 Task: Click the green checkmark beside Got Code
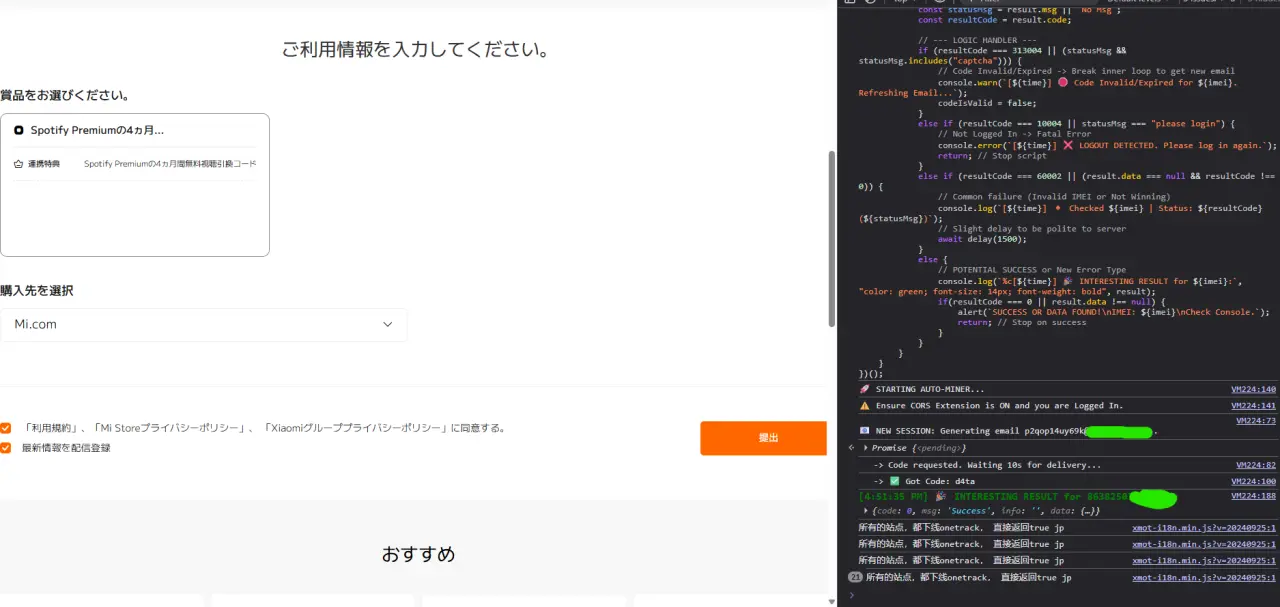(895, 481)
